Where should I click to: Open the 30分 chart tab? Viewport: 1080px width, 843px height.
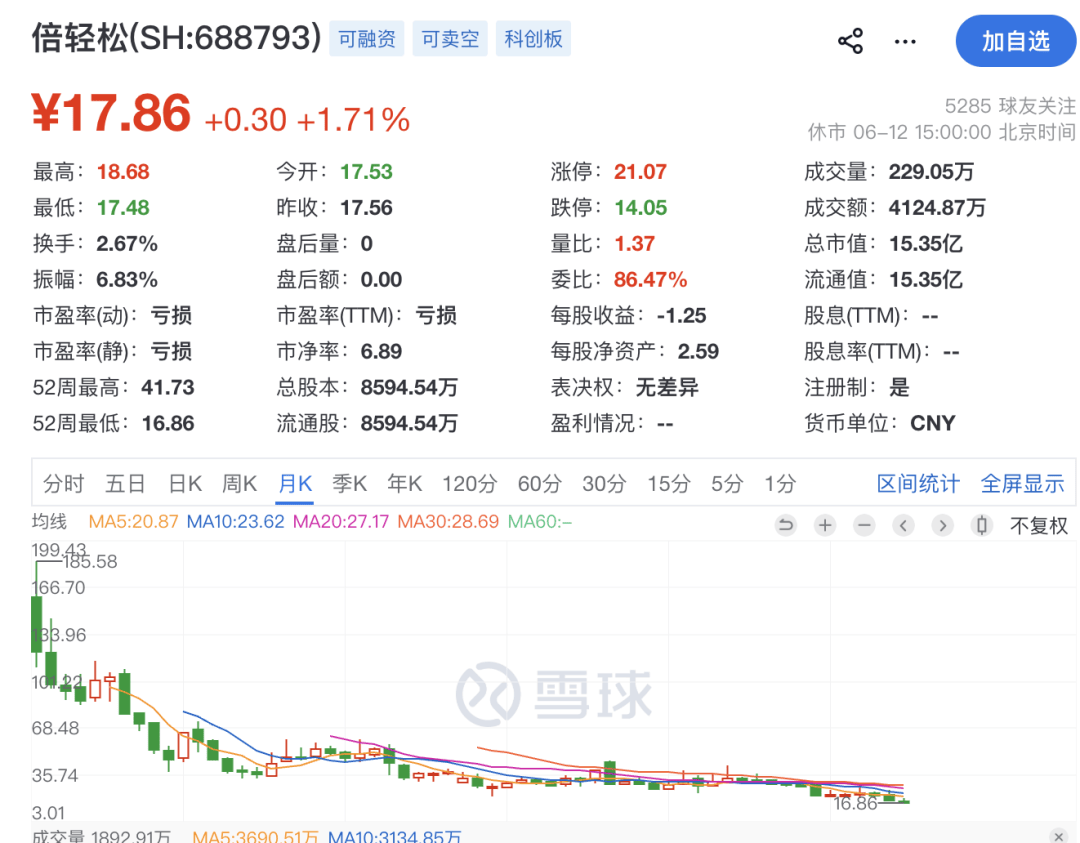(604, 483)
